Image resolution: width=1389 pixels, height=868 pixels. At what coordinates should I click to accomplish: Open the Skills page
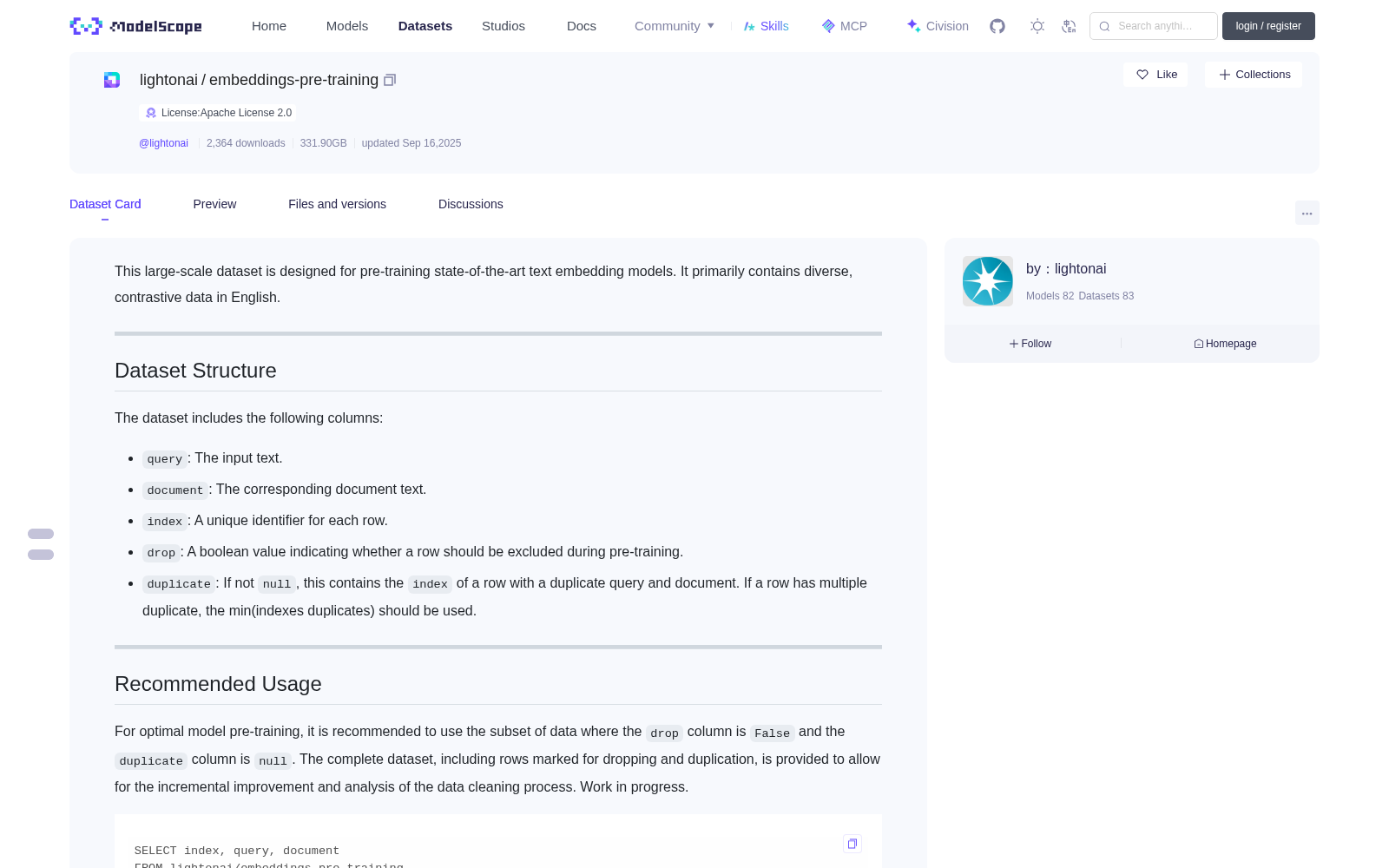[x=766, y=26]
